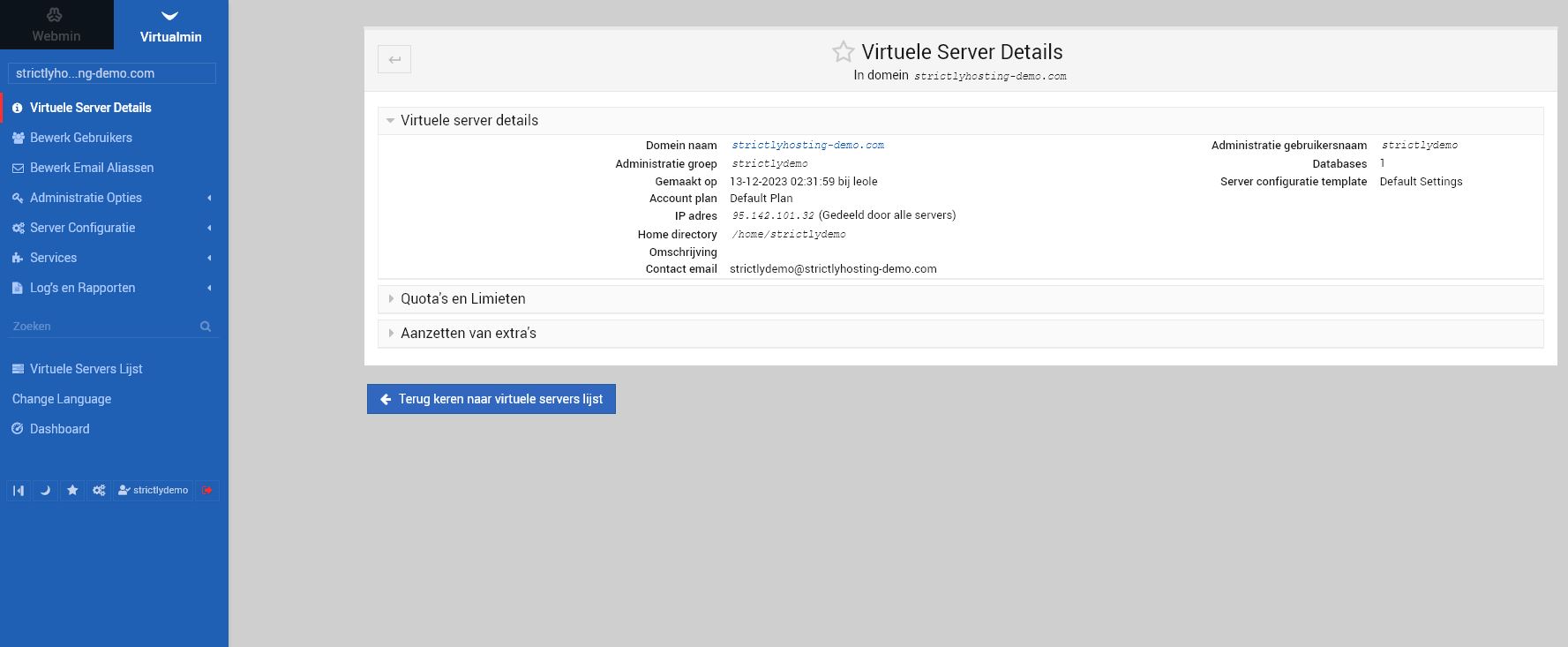Click the envelope icon beside Bewerk Email Aliassen

[x=18, y=168]
